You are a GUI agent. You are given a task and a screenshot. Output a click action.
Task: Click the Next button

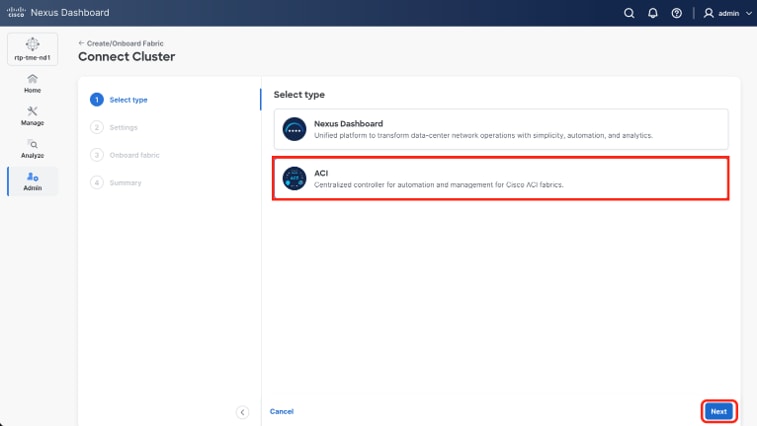point(718,412)
